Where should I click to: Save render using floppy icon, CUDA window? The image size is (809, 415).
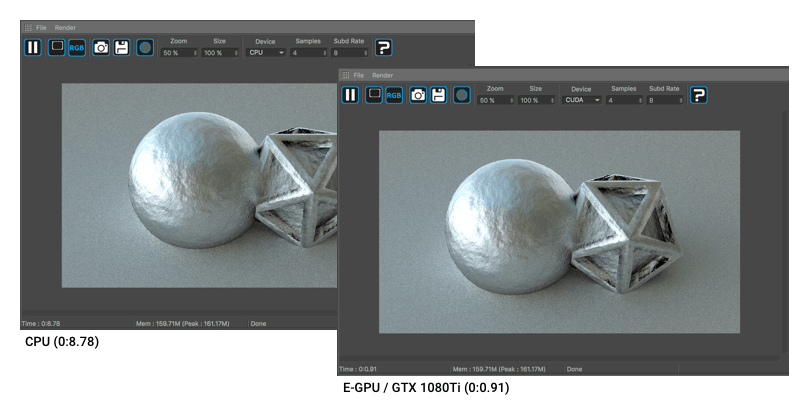pyautogui.click(x=439, y=95)
